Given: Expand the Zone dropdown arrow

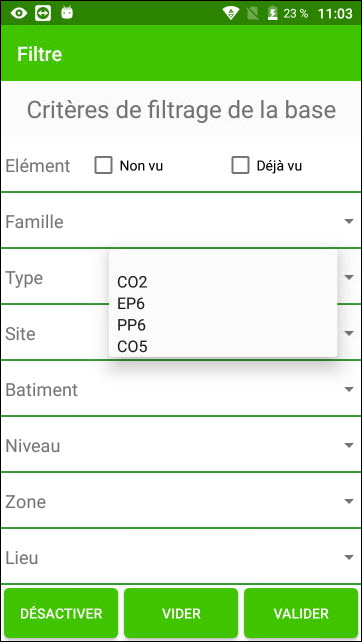Looking at the screenshot, I should 348,501.
